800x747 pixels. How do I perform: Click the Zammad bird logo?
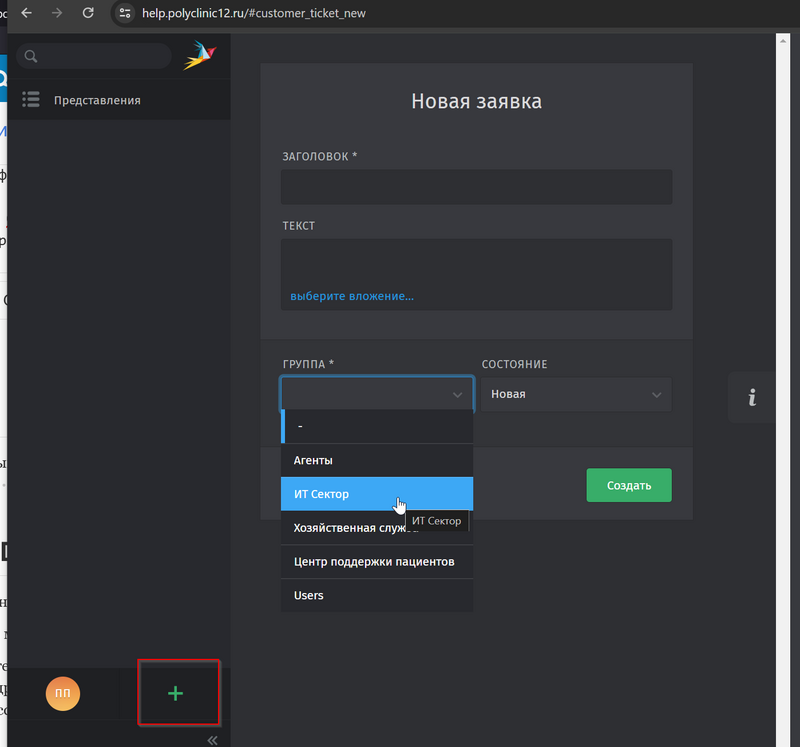200,55
